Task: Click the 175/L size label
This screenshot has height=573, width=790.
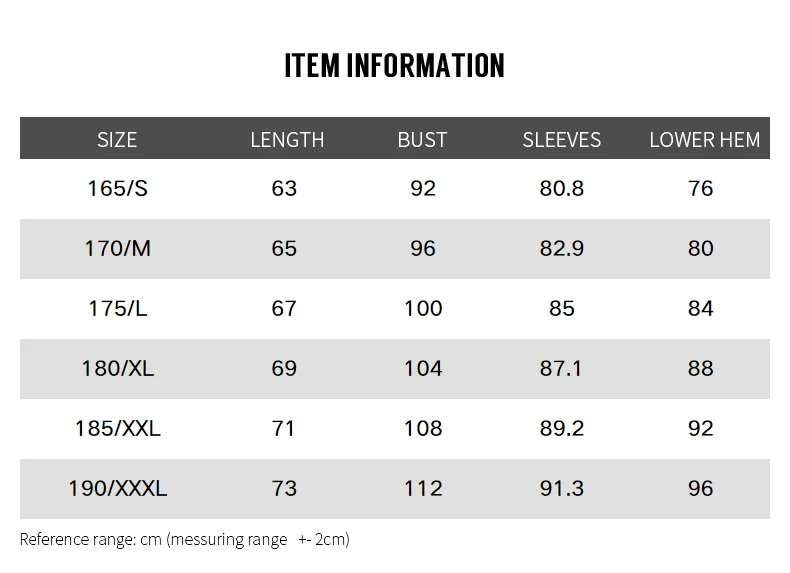Action: click(x=117, y=308)
